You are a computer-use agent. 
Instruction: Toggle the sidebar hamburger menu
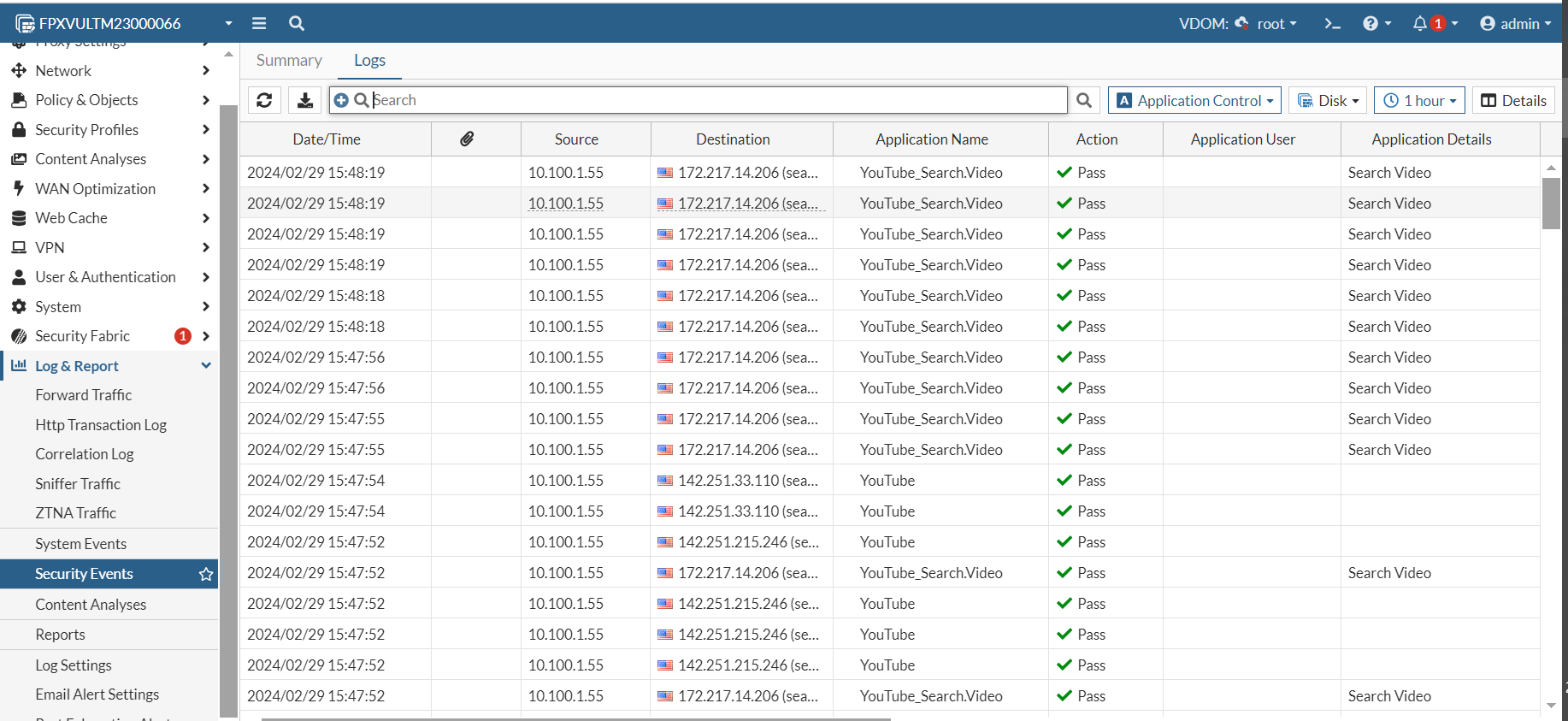259,23
